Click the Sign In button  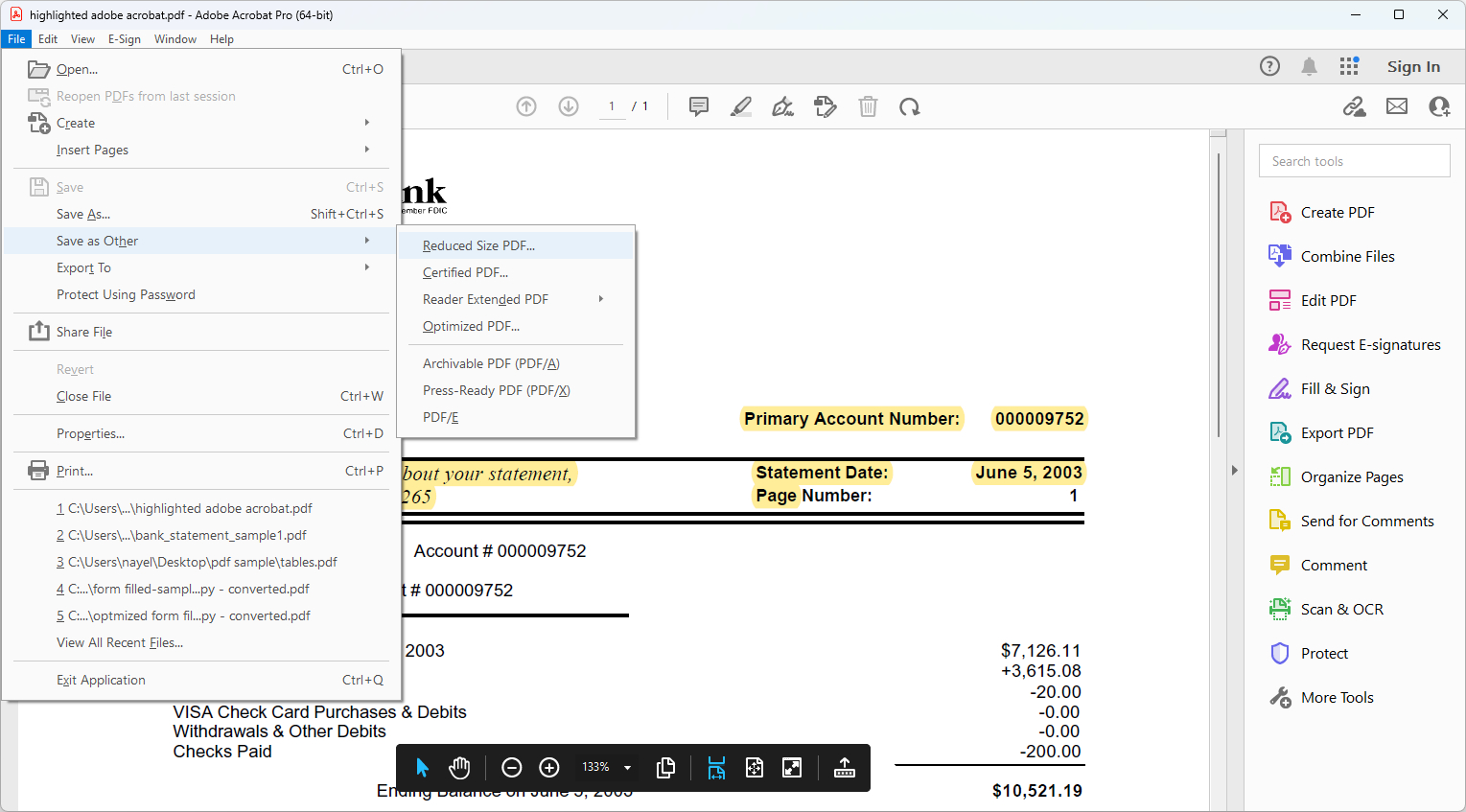(x=1413, y=66)
